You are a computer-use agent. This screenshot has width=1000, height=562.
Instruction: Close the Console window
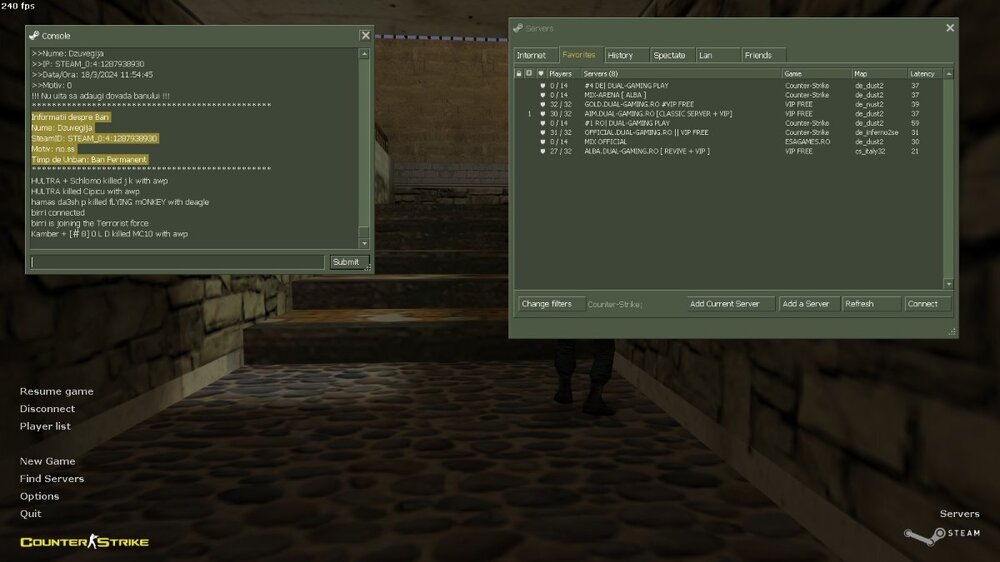click(365, 35)
